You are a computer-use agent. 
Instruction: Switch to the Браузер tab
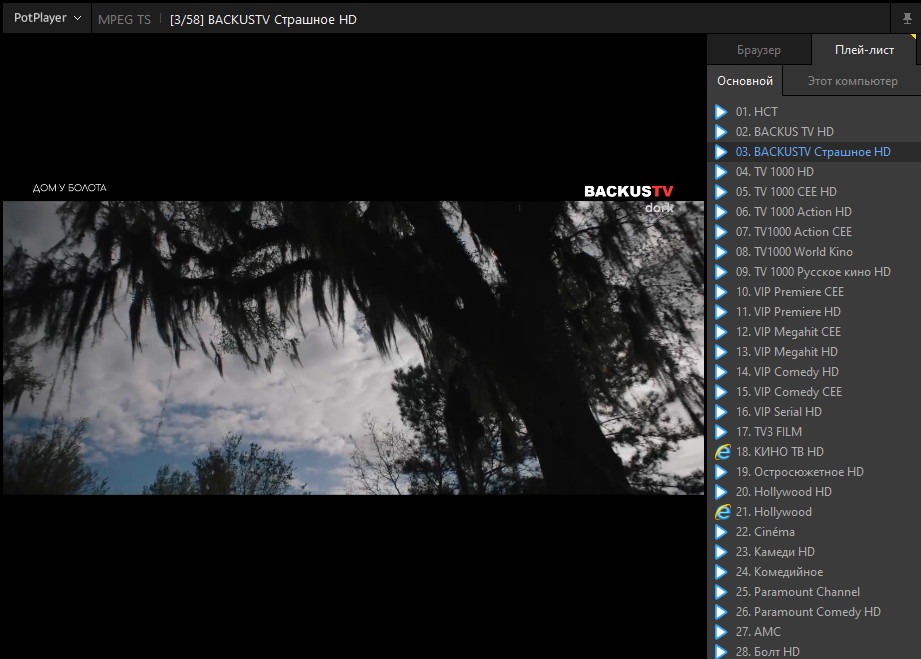[758, 50]
